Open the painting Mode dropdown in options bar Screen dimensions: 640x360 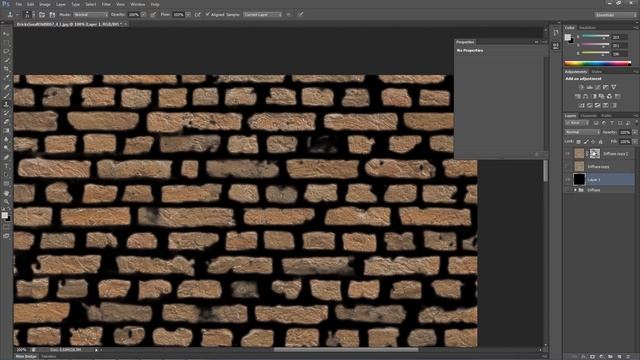(x=90, y=15)
